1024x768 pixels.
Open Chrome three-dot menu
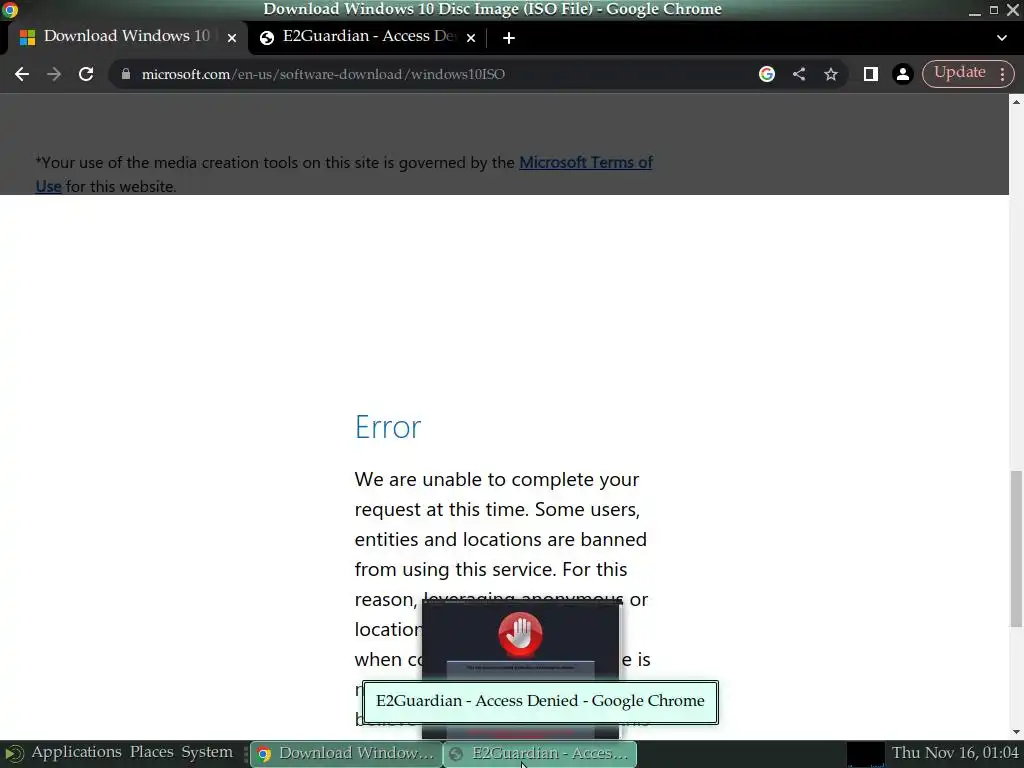1002,74
